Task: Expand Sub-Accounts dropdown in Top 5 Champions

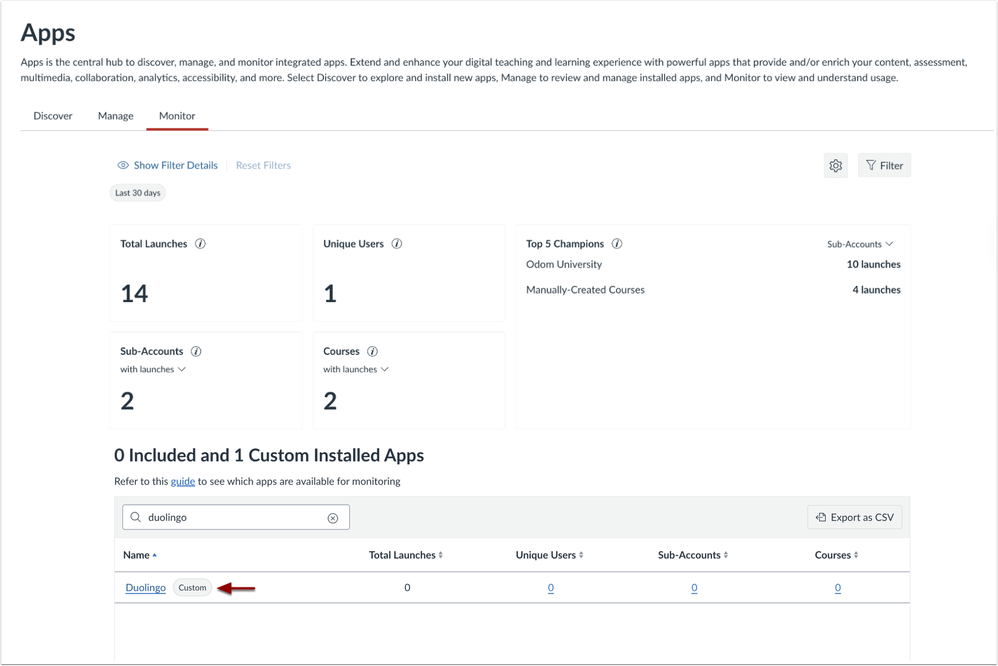Action: coord(860,244)
